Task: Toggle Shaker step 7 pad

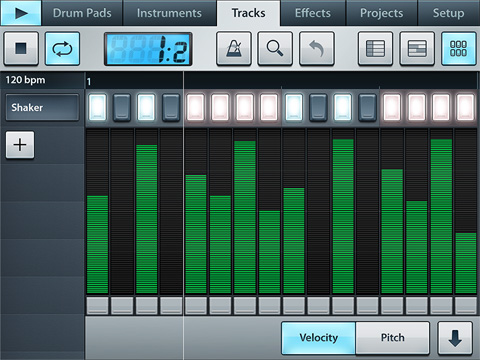Action: [x=245, y=107]
